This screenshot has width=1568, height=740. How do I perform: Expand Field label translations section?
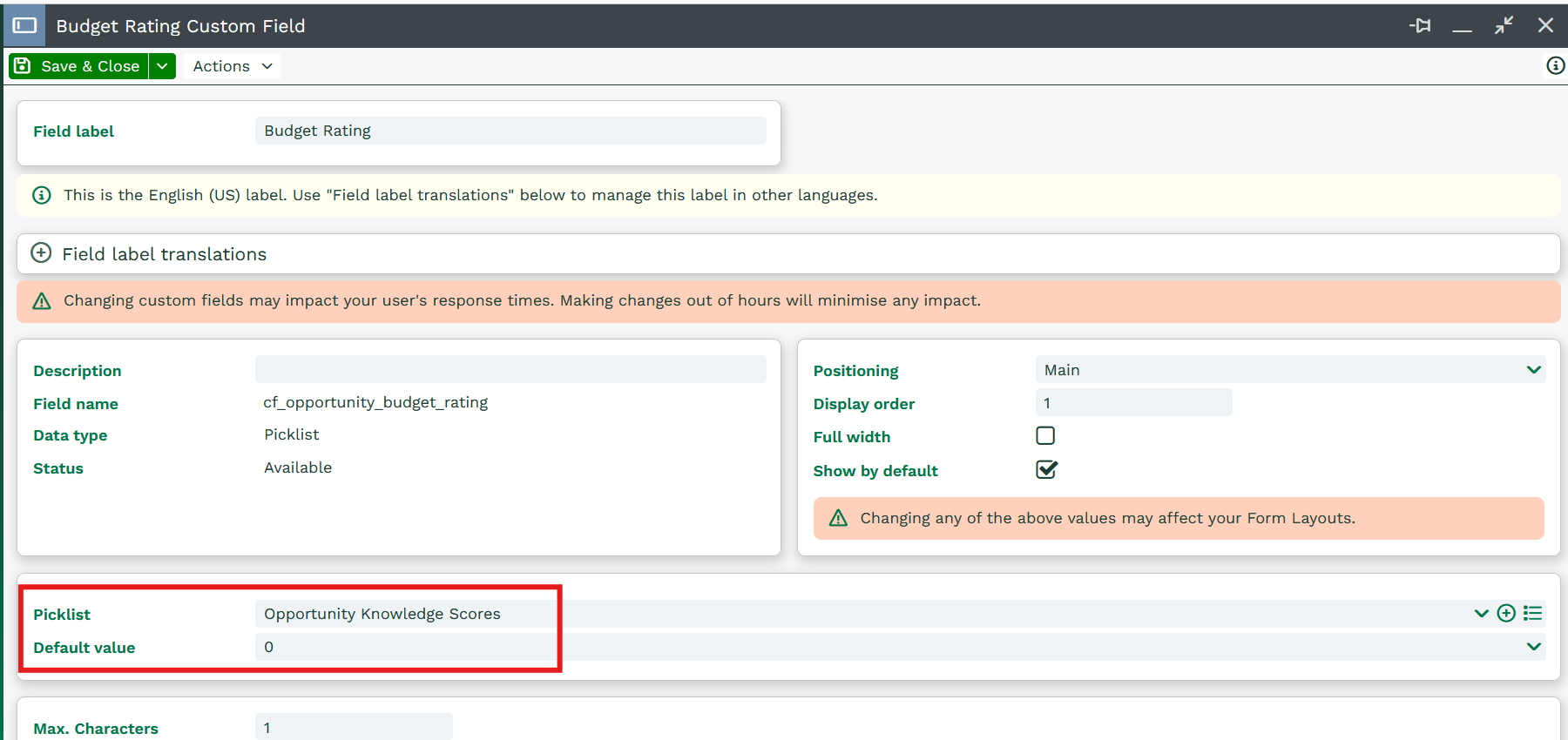pyautogui.click(x=41, y=253)
